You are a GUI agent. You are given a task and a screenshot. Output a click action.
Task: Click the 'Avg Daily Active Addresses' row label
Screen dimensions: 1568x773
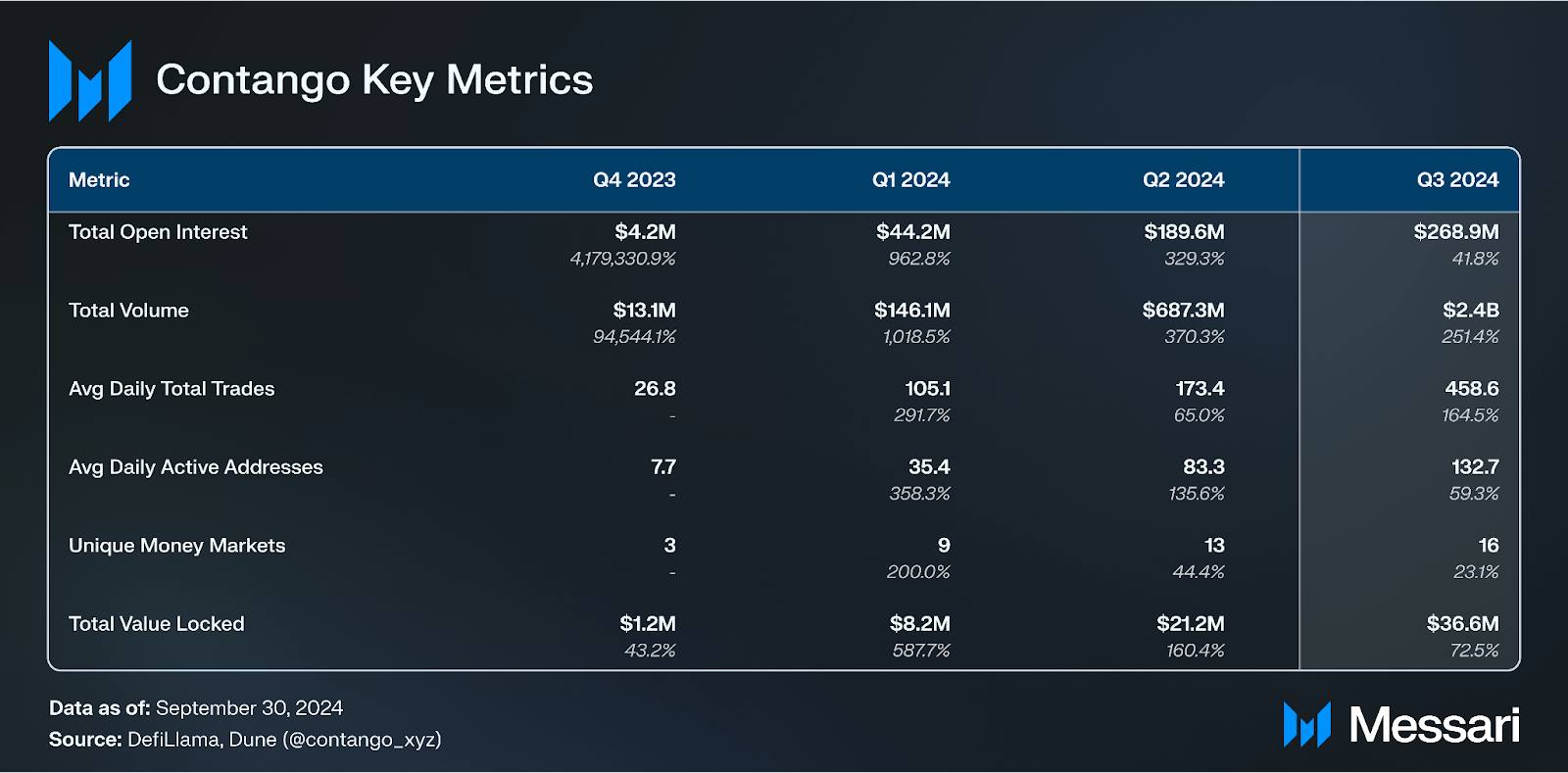[196, 467]
